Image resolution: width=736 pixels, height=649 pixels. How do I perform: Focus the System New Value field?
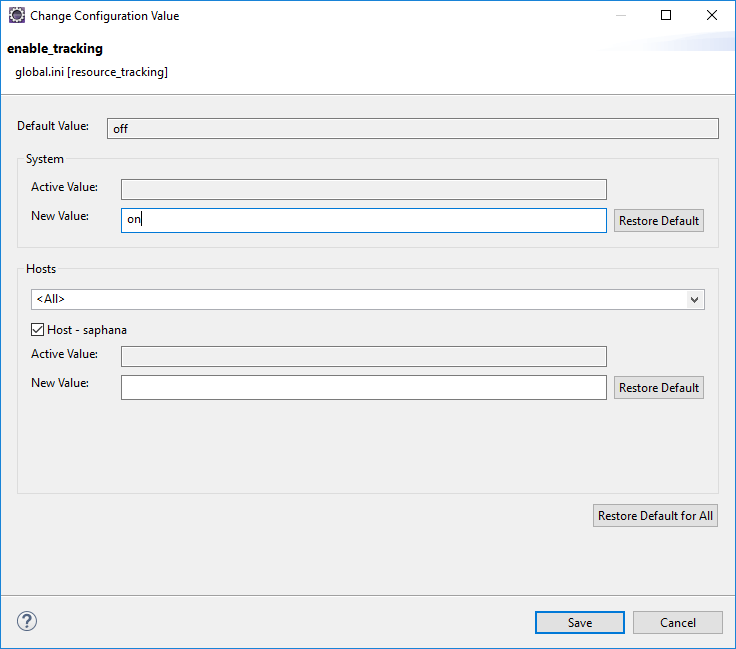(363, 220)
